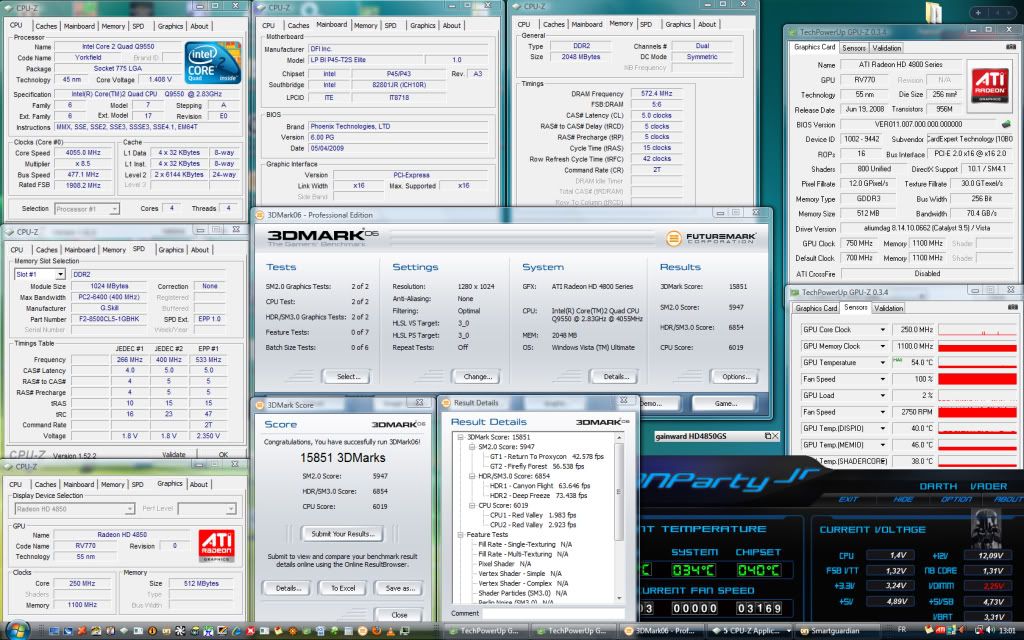The width and height of the screenshot is (1024, 640).
Task: Open the GPU Core Clock sensor dropdown
Action: click(883, 329)
